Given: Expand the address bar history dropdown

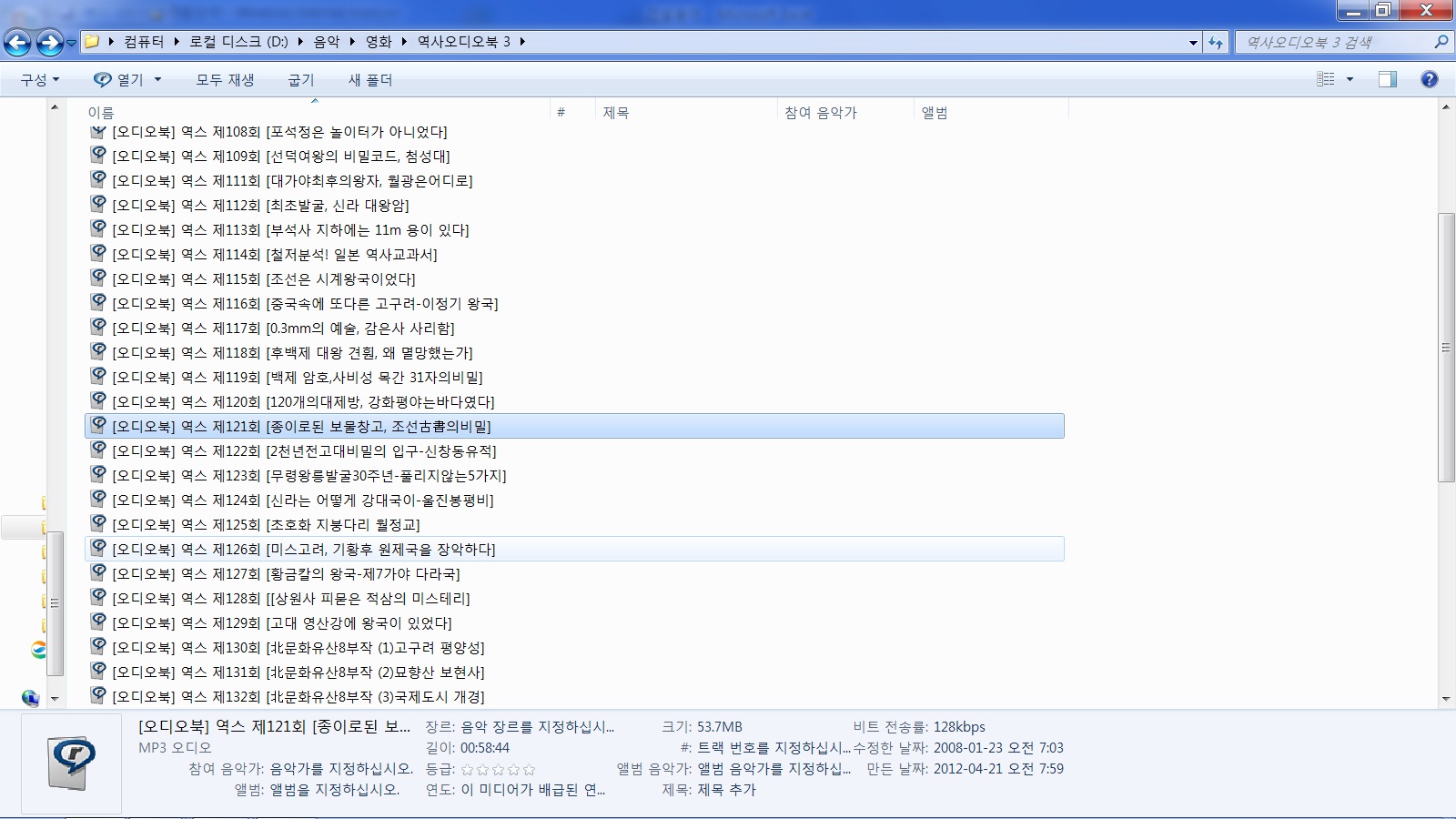Looking at the screenshot, I should pyautogui.click(x=1193, y=42).
